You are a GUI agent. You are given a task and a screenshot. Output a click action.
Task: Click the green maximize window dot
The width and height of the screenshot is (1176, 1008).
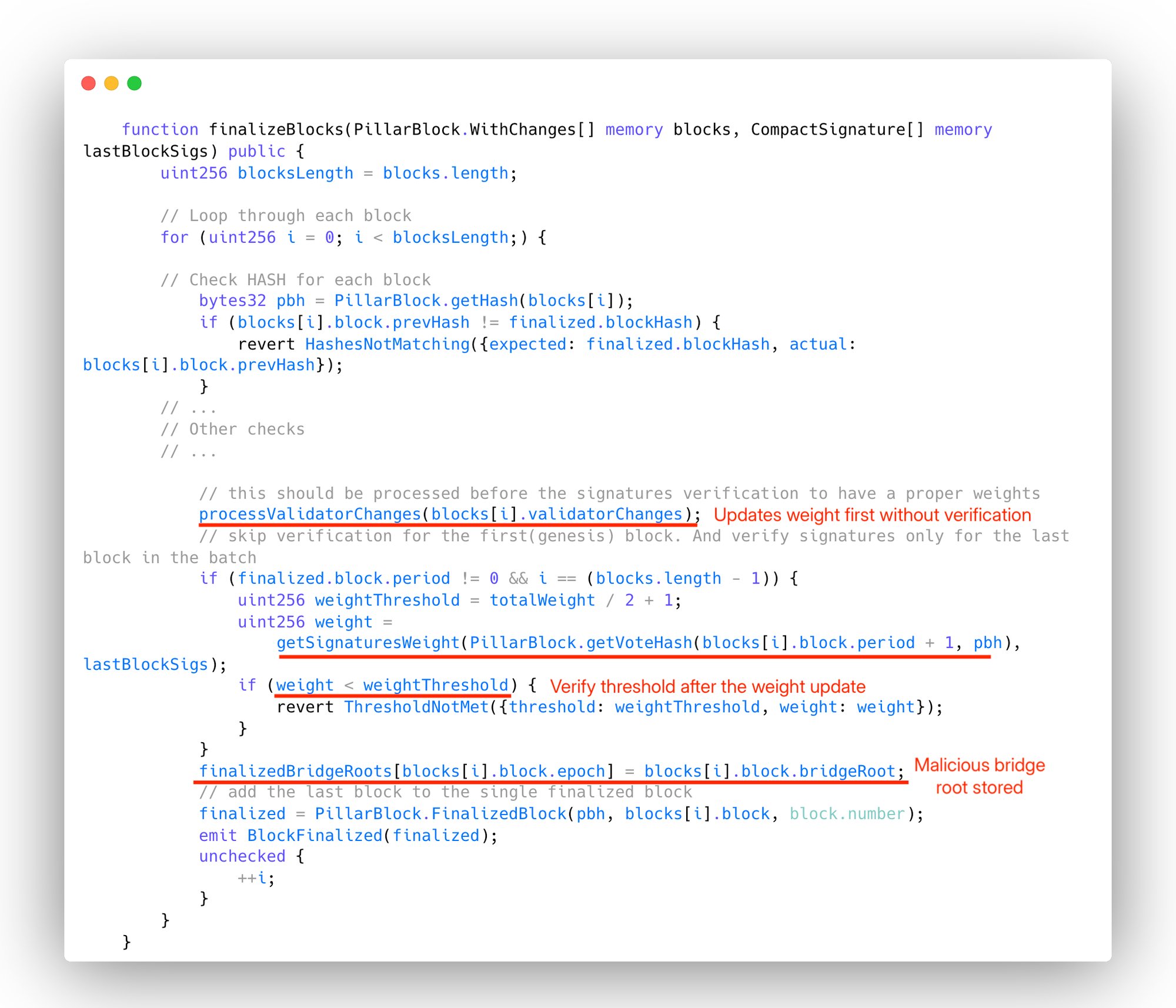(x=134, y=83)
